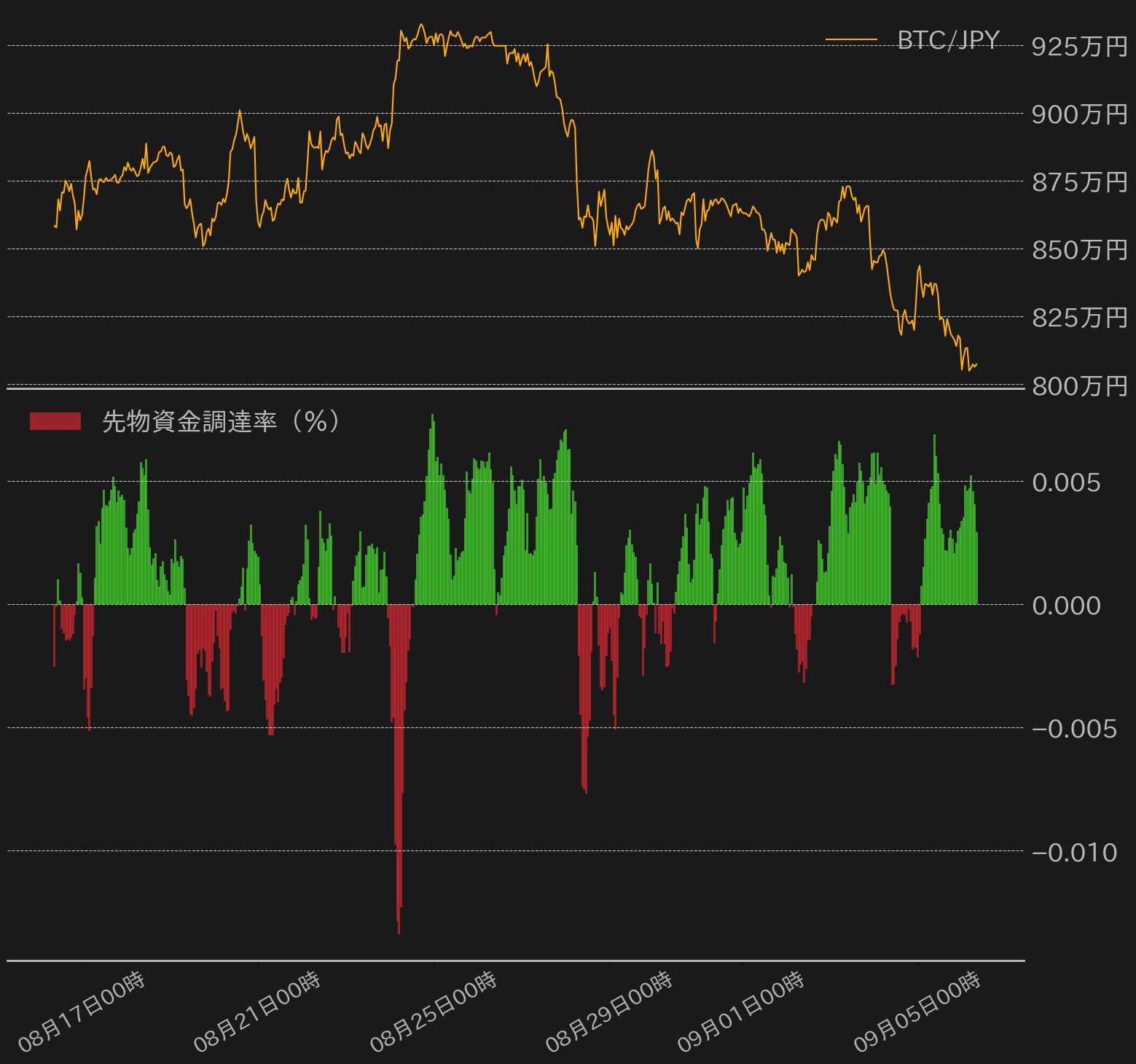Click the 08月29日00時 date label
1136x1064 pixels.
point(609,1013)
